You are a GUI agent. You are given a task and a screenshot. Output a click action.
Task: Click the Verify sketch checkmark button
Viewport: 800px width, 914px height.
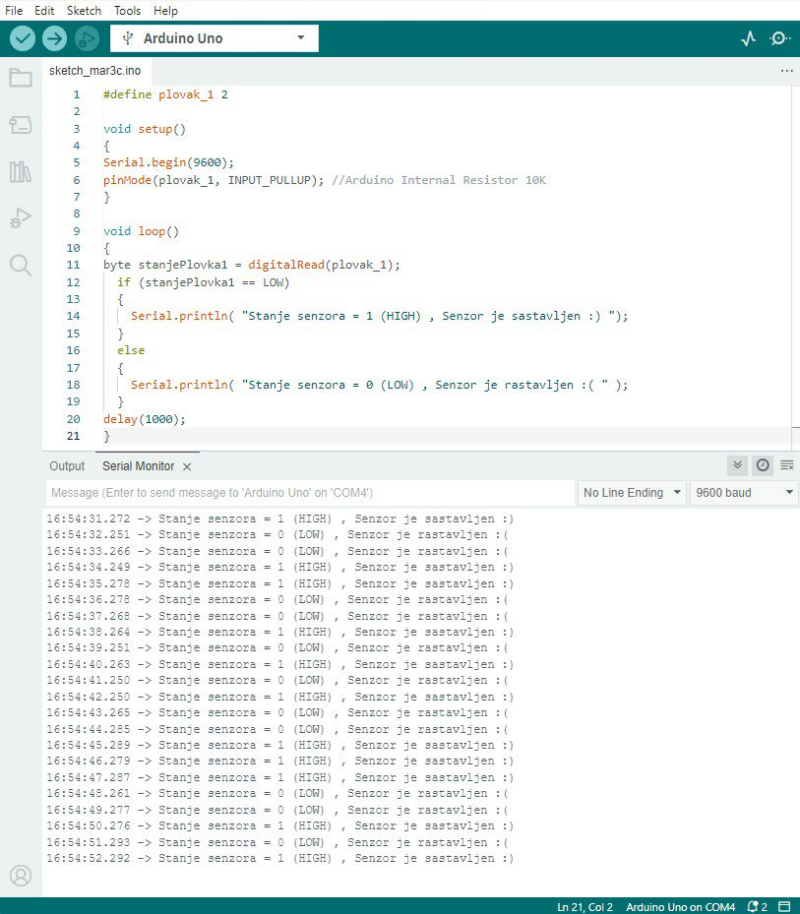pos(22,39)
